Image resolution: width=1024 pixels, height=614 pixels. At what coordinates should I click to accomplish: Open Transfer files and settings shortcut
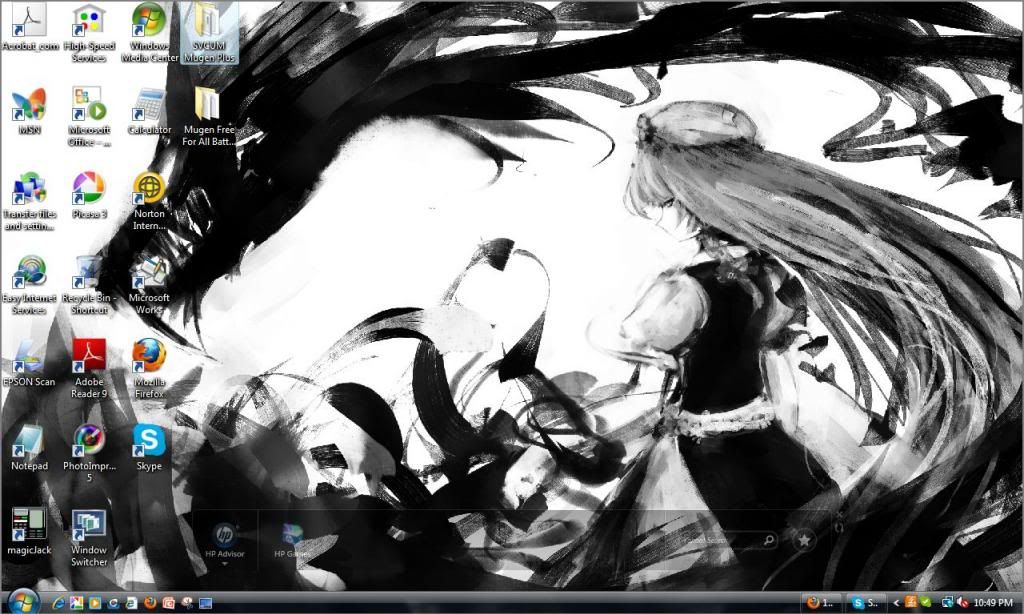pyautogui.click(x=29, y=202)
